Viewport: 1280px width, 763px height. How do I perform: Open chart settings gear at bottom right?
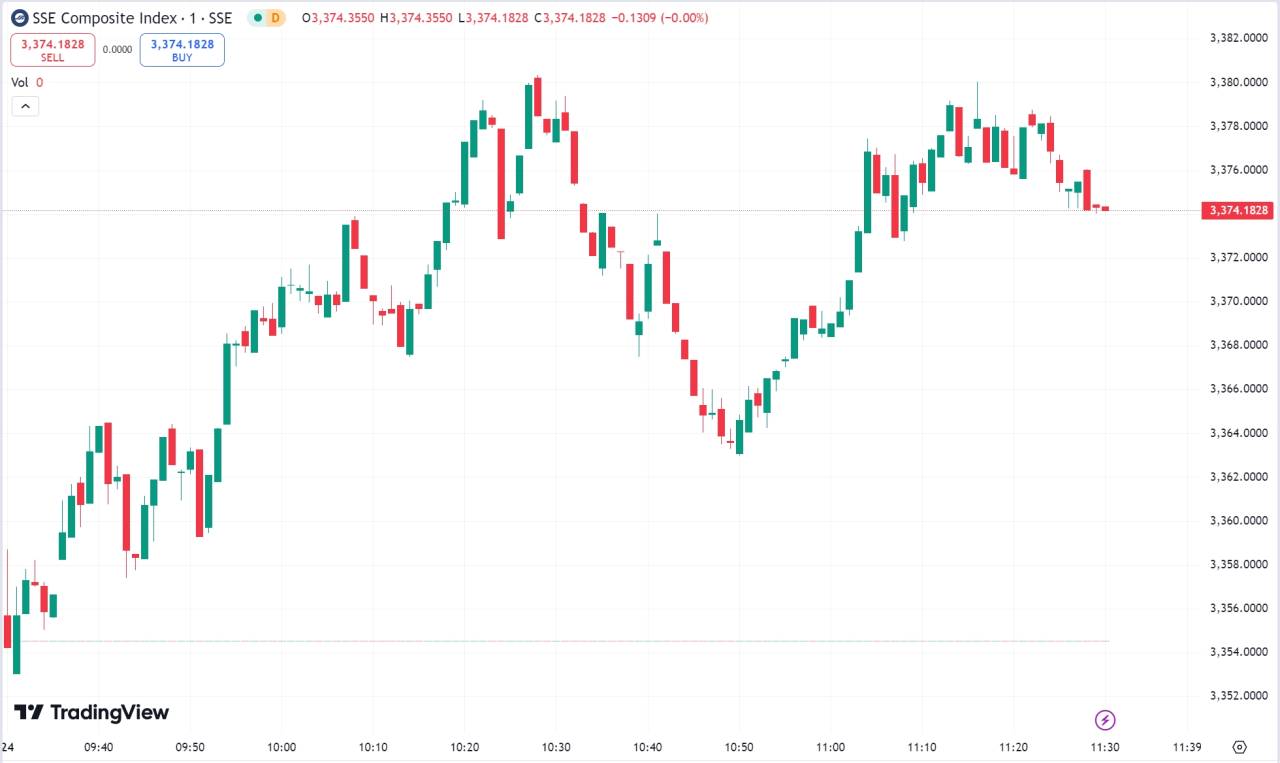(x=1240, y=746)
